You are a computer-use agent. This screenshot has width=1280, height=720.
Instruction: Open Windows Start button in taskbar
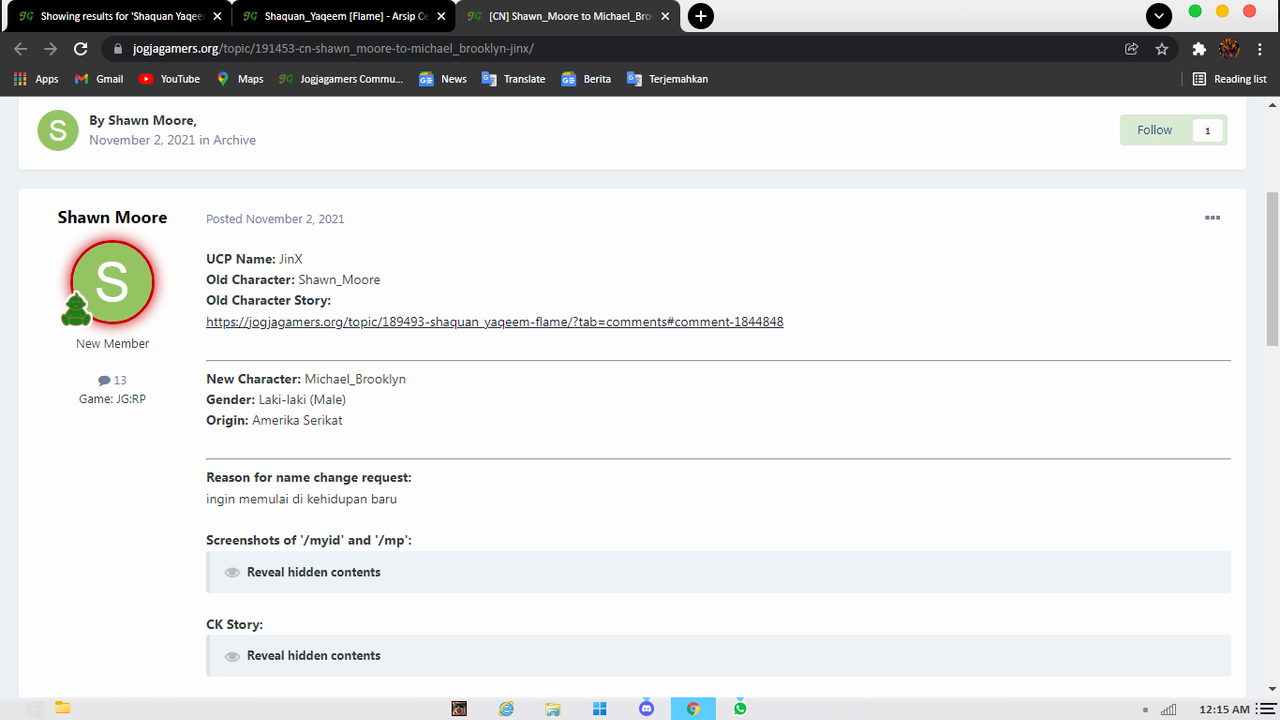600,709
